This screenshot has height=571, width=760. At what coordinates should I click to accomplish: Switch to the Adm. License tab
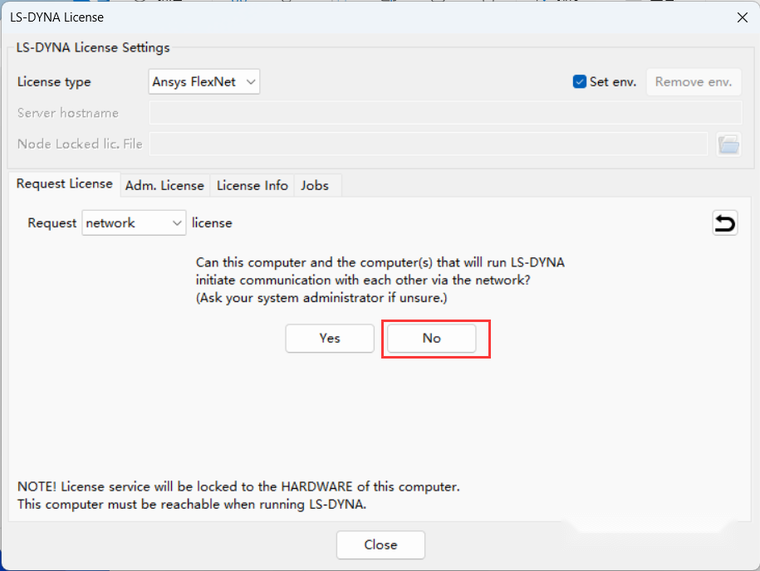tap(165, 186)
